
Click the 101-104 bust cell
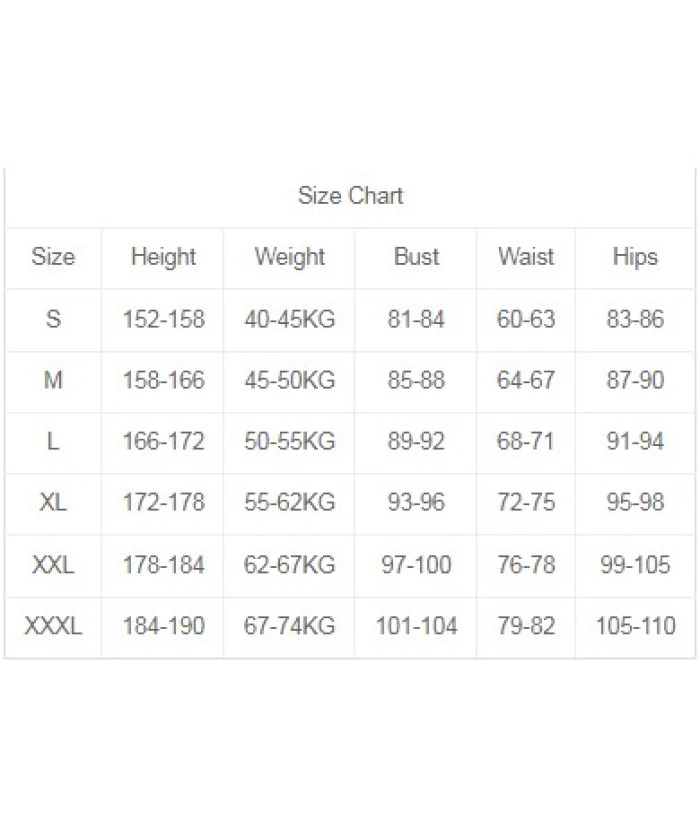click(416, 627)
